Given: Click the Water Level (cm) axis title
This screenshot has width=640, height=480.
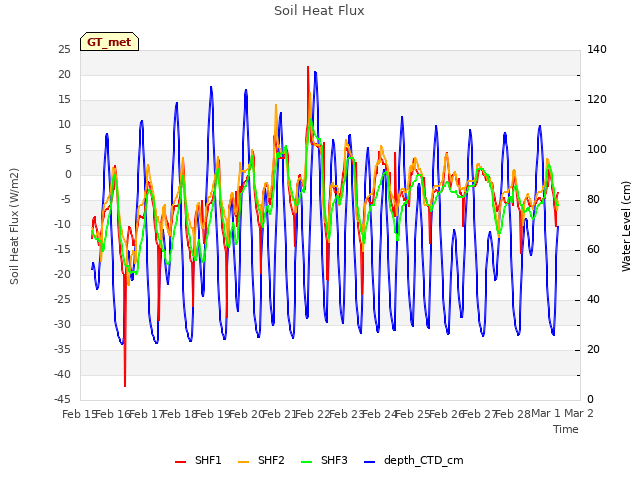Looking at the screenshot, I should pyautogui.click(x=626, y=226).
